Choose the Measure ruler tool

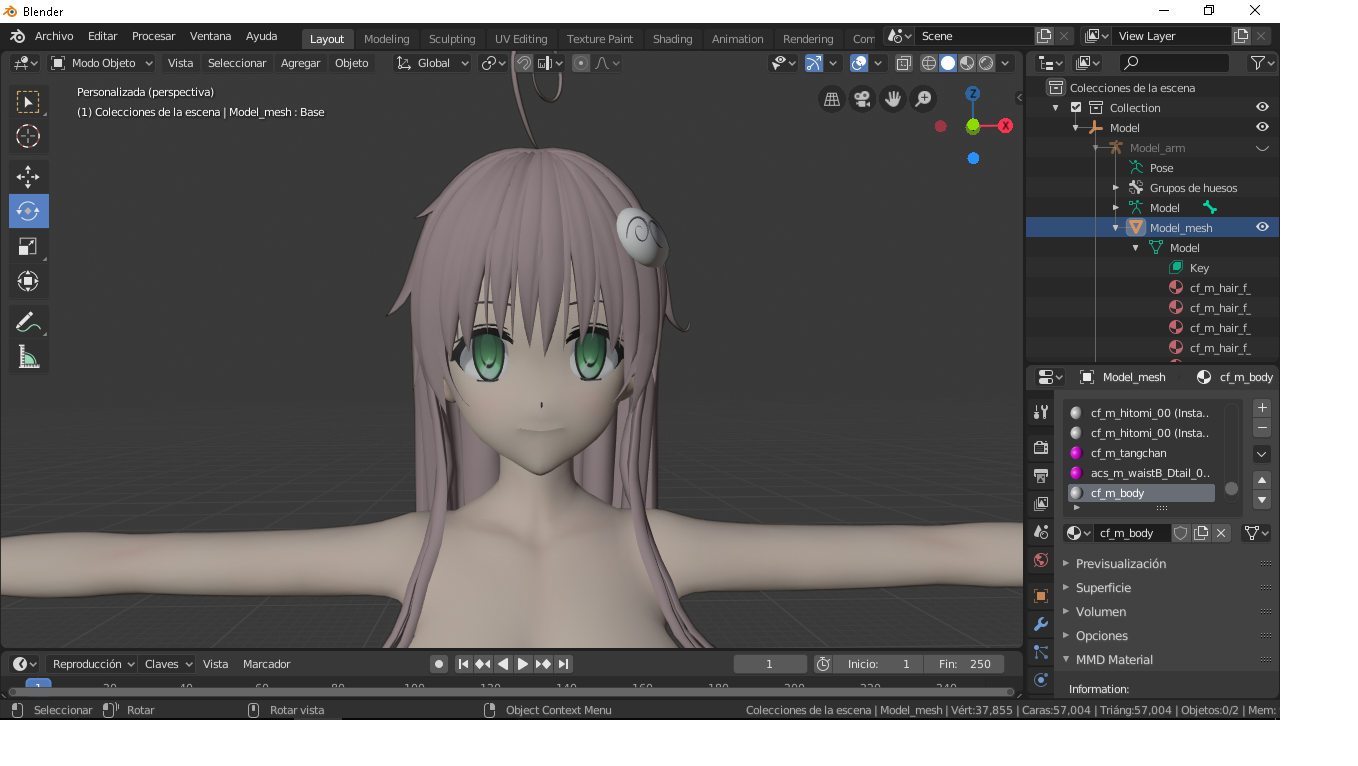pyautogui.click(x=28, y=357)
